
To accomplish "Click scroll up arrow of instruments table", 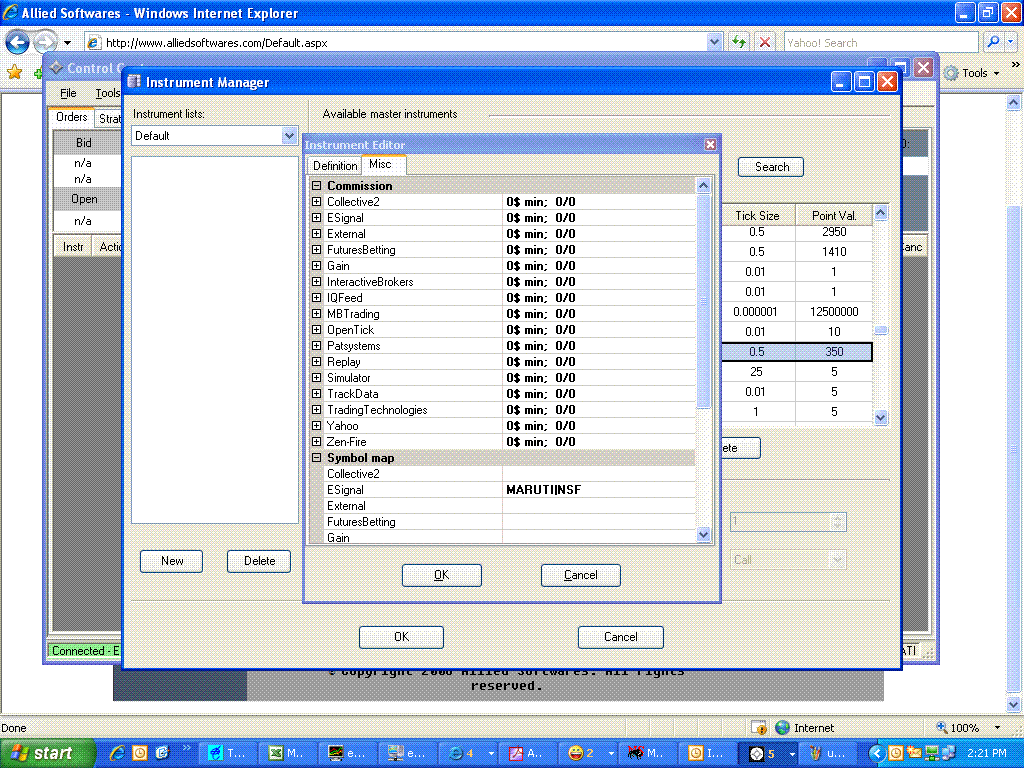I will (880, 213).
